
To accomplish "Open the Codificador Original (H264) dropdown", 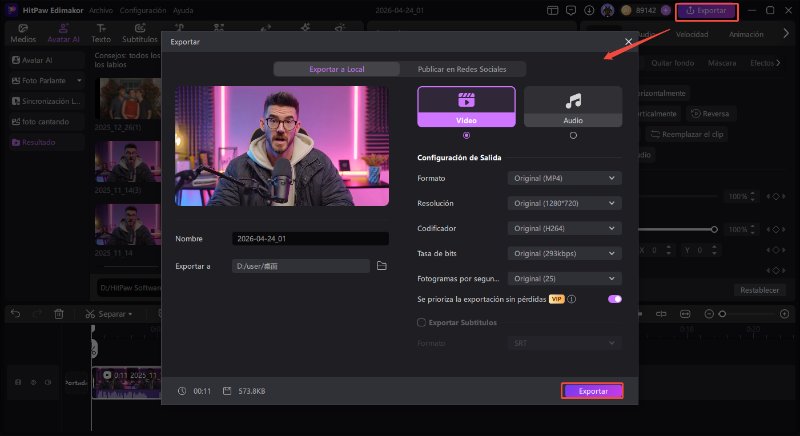I will click(564, 228).
